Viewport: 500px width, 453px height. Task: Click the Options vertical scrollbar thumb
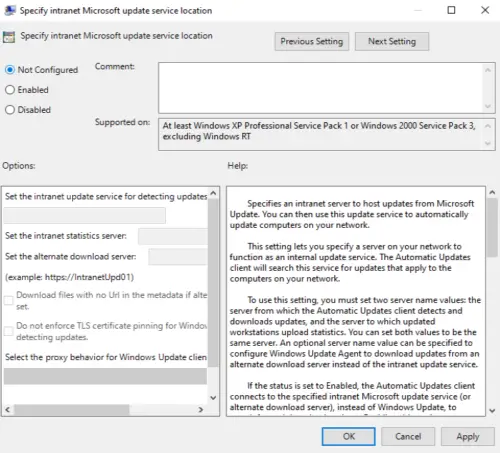(x=213, y=283)
